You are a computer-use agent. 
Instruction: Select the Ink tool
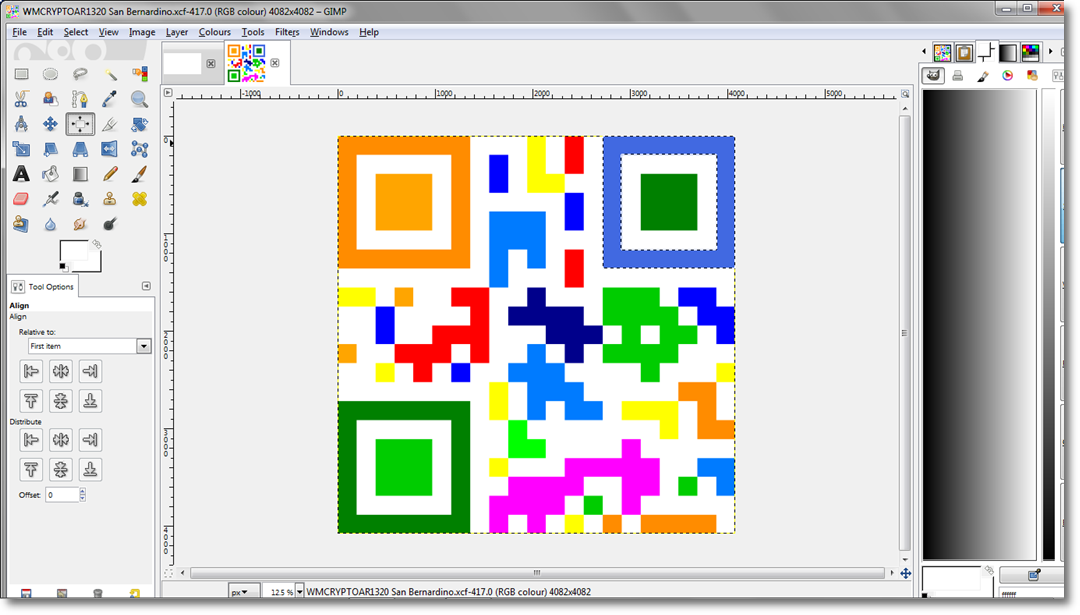click(80, 199)
